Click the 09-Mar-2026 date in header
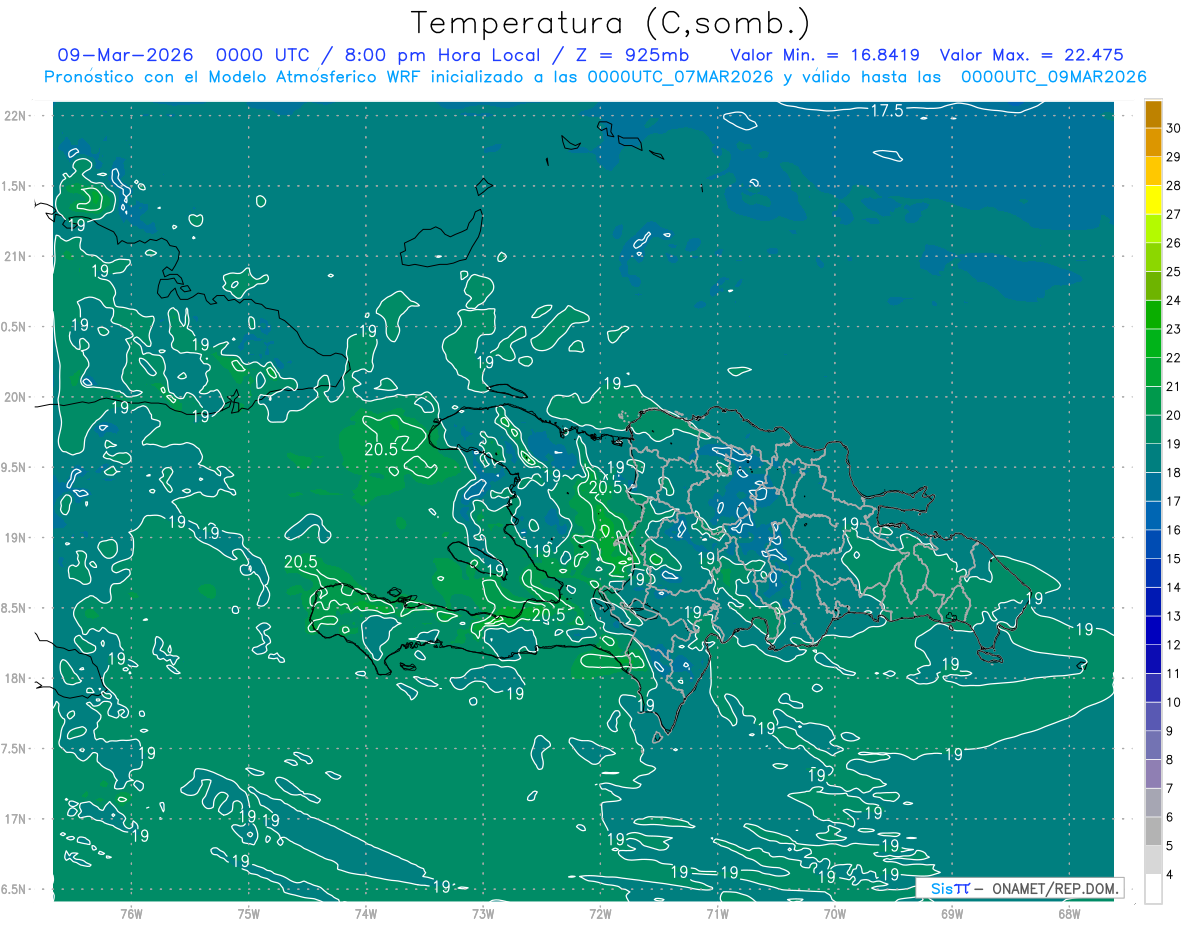This screenshot has width=1200, height=927. coord(125,55)
